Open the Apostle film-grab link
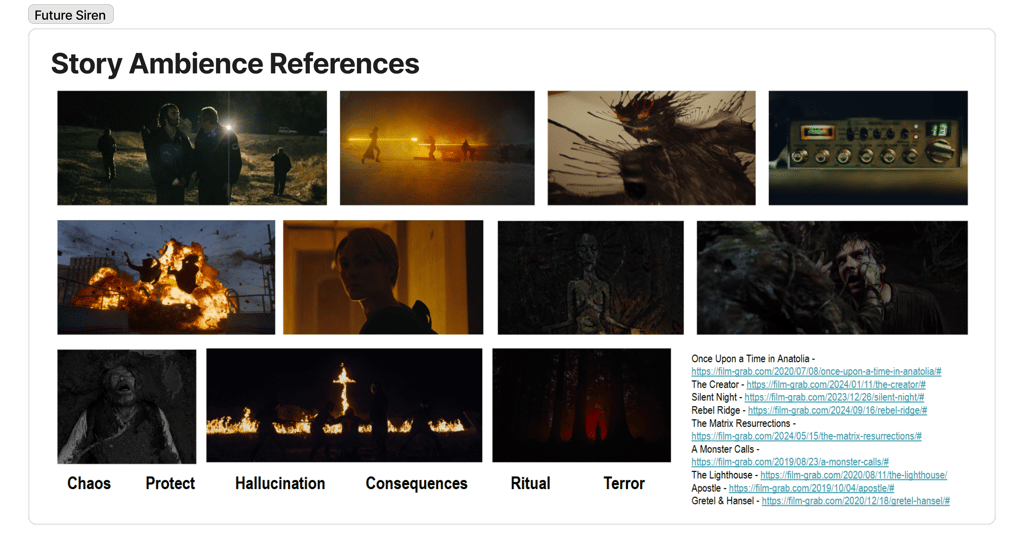This screenshot has width=1024, height=553. pyautogui.click(x=811, y=488)
